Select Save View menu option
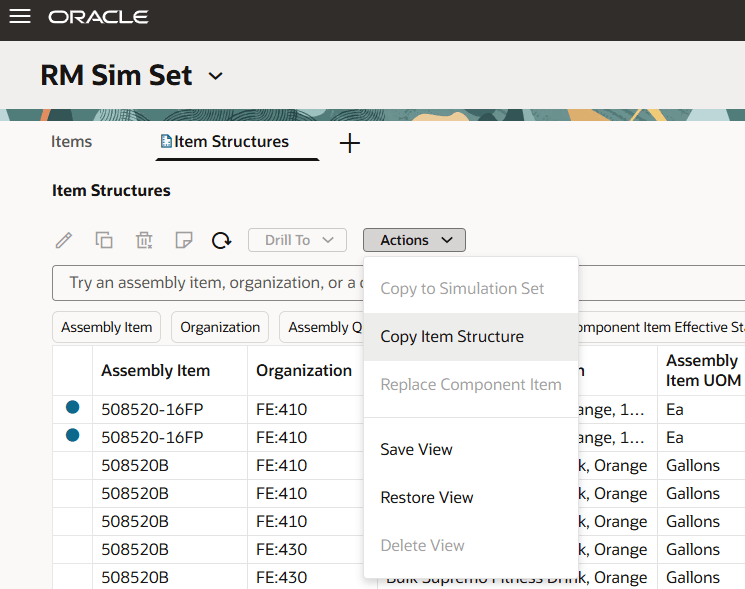The image size is (745, 589). [416, 450]
